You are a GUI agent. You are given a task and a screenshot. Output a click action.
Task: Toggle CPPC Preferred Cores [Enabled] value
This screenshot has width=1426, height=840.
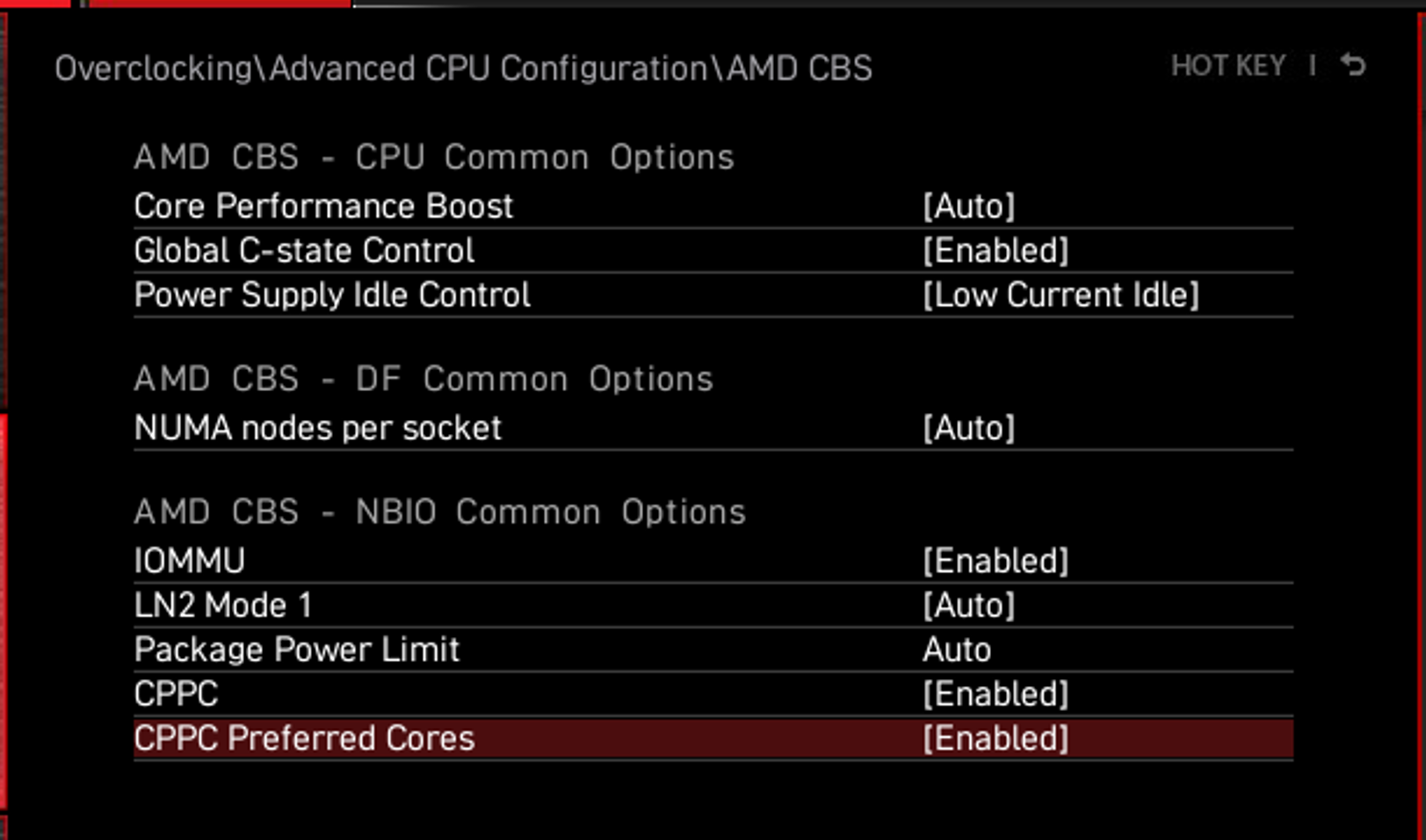pos(995,739)
